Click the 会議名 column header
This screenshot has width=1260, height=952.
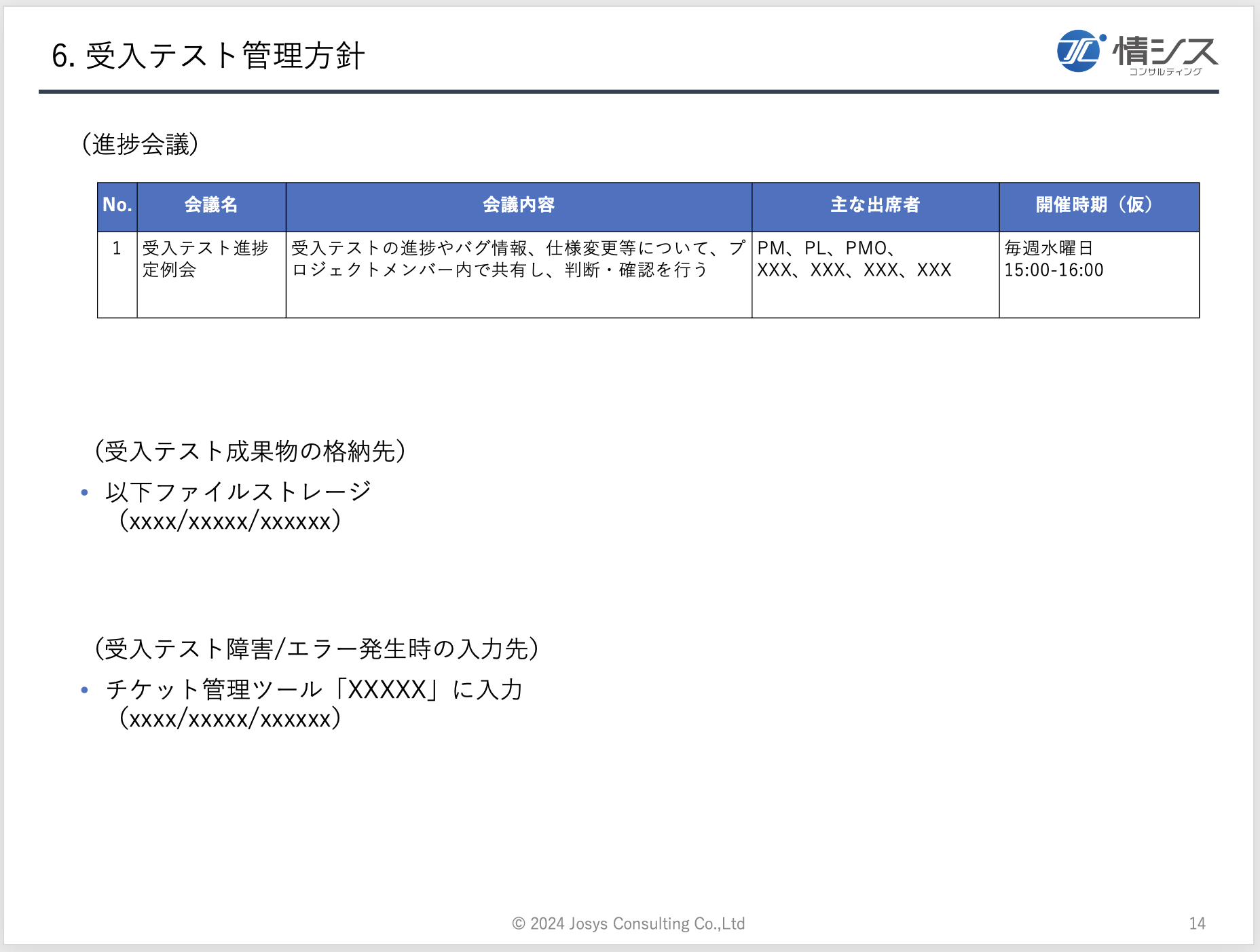[211, 206]
